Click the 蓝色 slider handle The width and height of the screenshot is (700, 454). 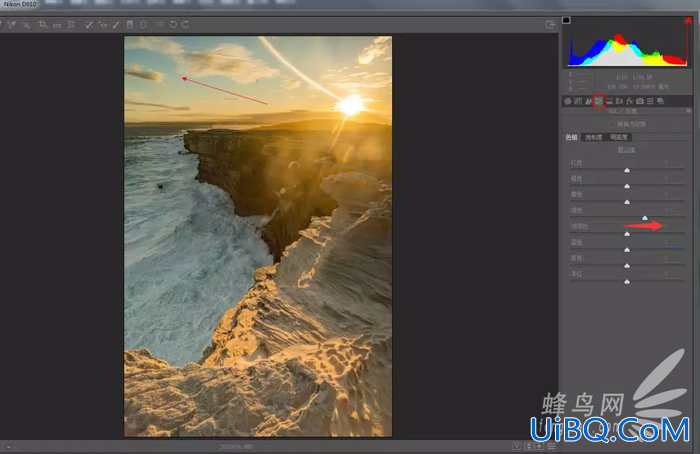[627, 250]
